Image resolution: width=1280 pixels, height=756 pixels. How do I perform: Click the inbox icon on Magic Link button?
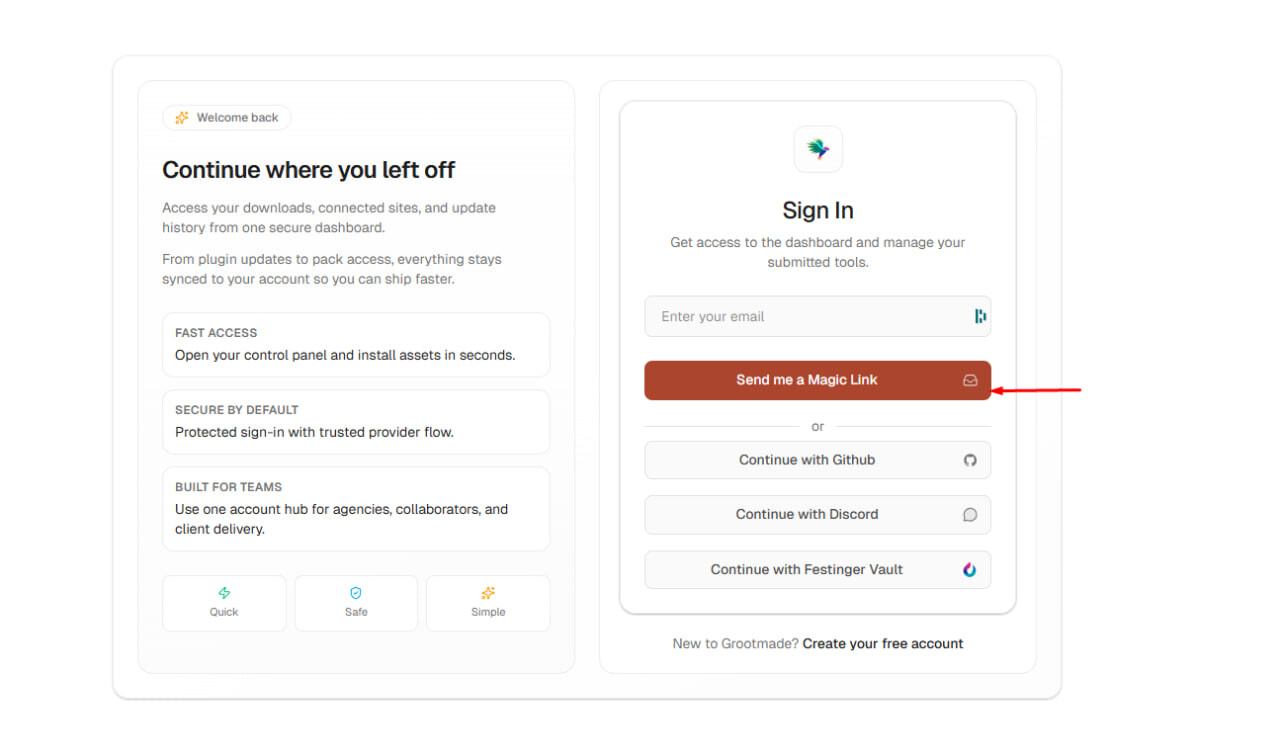pos(970,380)
